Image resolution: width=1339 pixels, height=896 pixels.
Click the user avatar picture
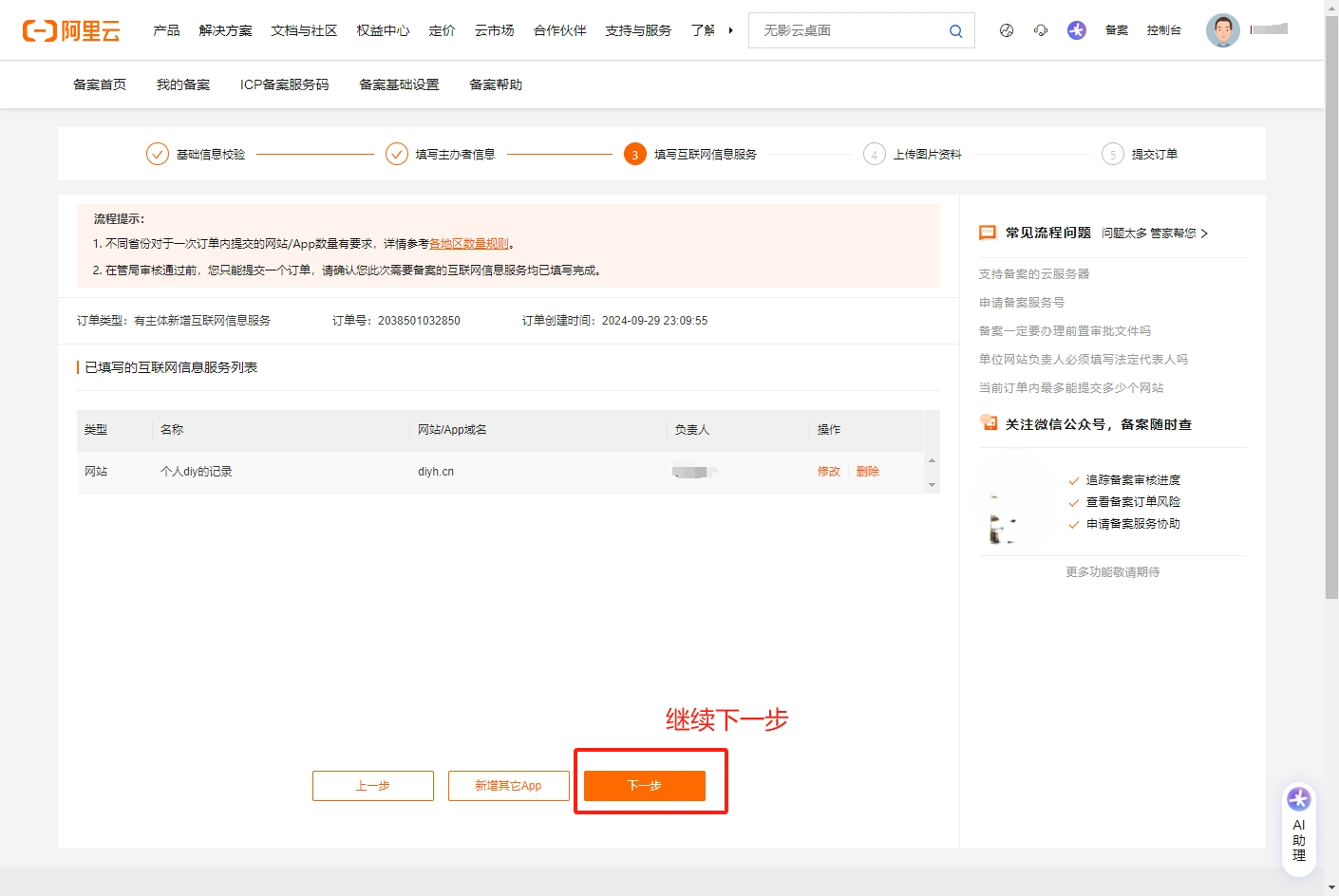coord(1223,29)
